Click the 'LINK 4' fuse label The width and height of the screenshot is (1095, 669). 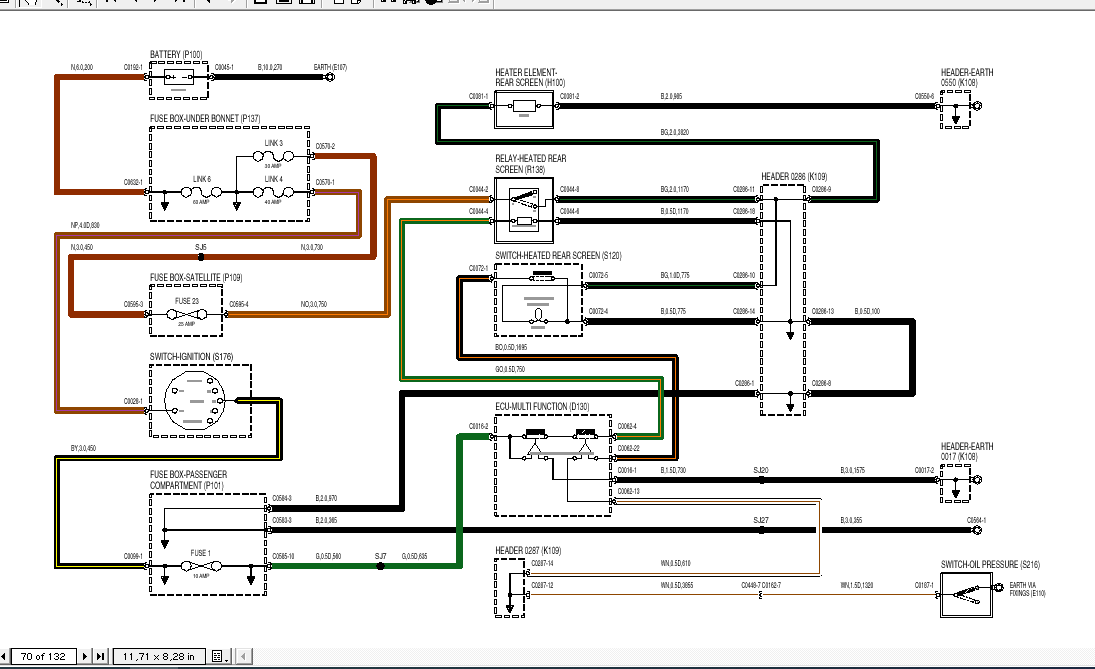(x=274, y=179)
